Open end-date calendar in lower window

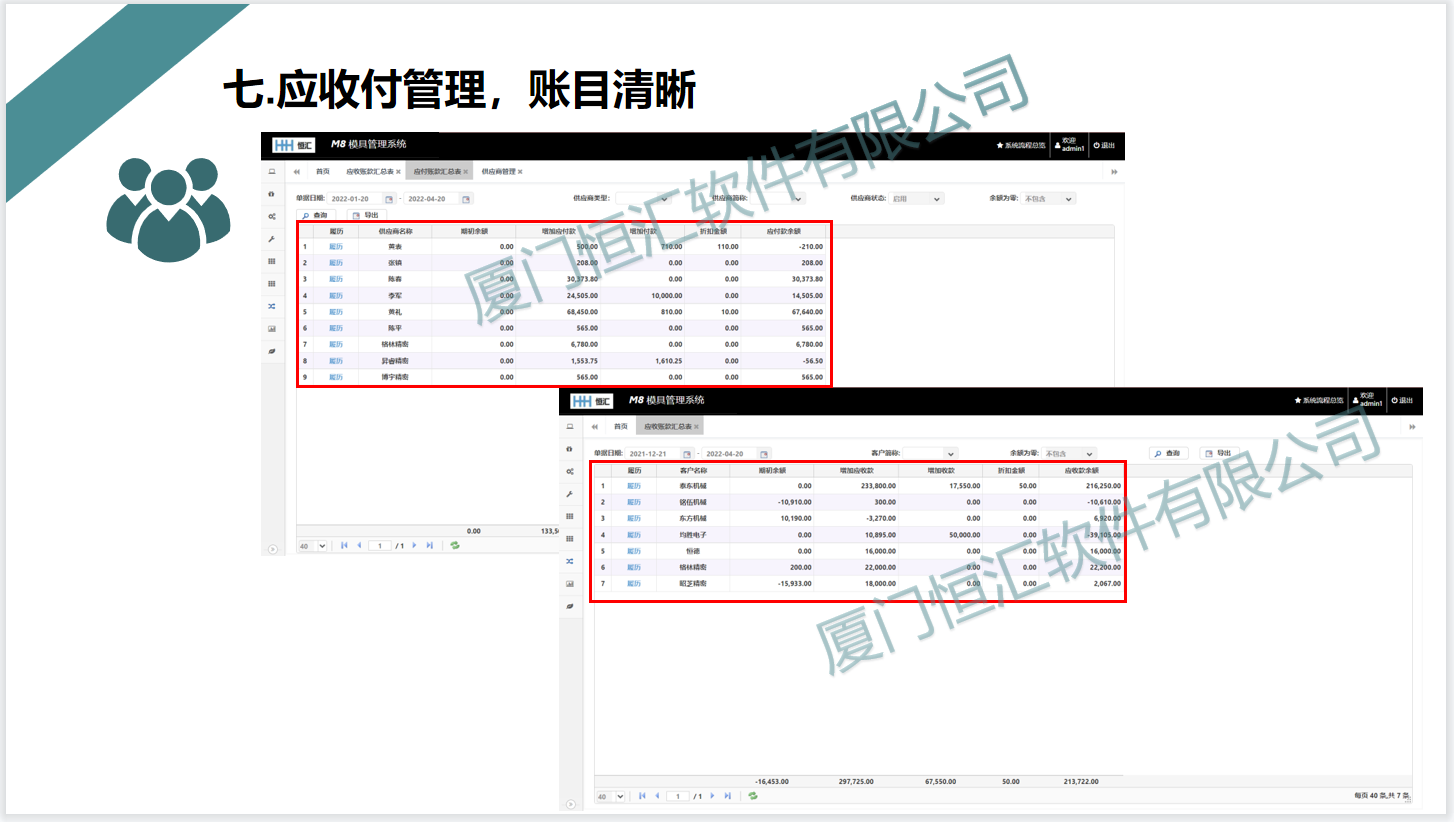pos(764,454)
